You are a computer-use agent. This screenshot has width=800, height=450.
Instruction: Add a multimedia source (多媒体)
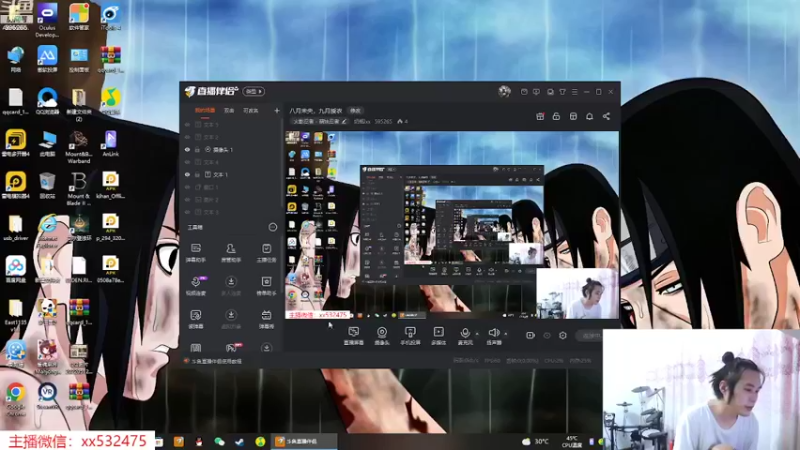click(438, 336)
